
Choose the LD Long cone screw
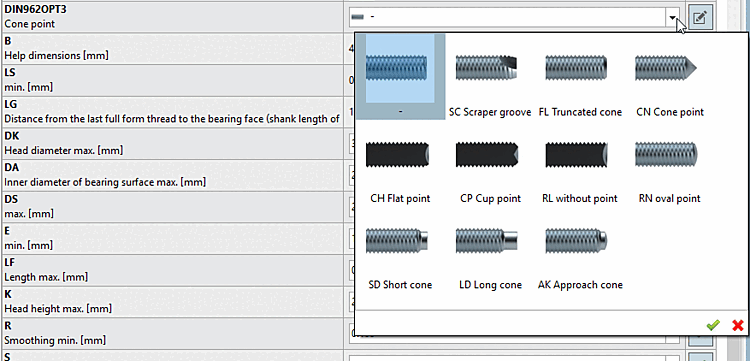click(x=486, y=241)
